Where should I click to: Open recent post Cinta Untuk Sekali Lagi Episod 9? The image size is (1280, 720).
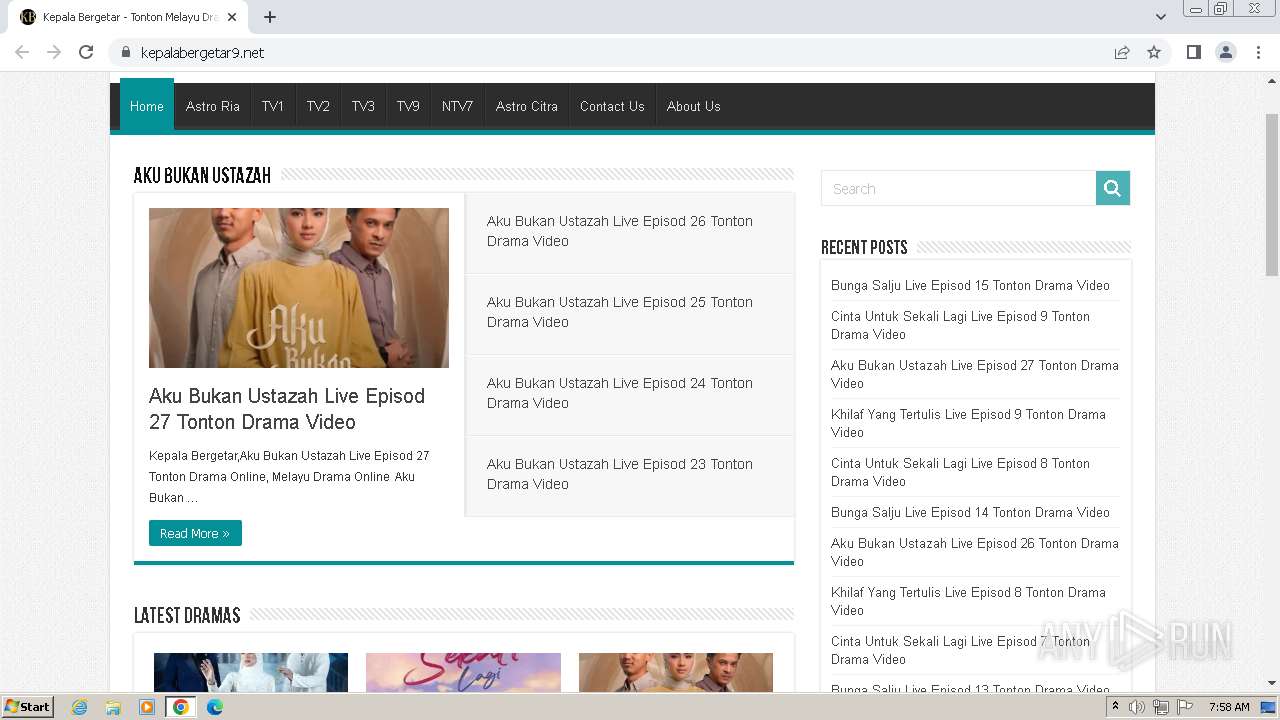960,325
